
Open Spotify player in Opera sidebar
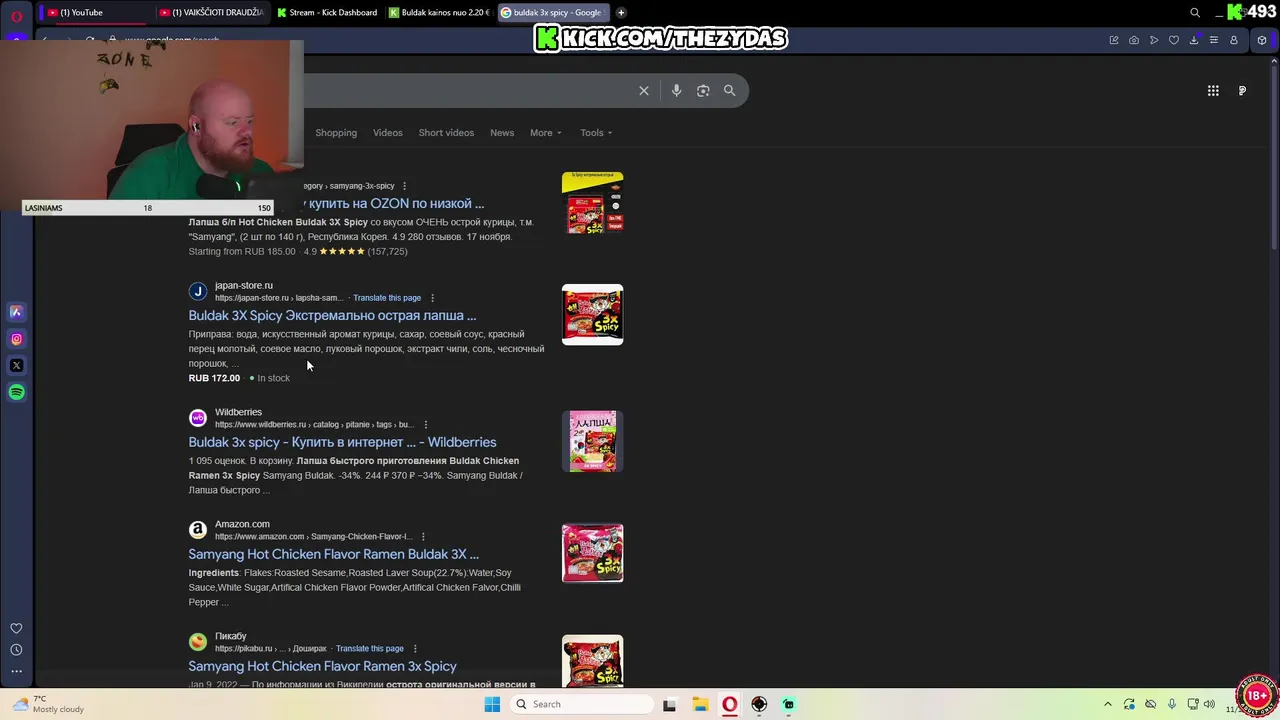(x=16, y=392)
